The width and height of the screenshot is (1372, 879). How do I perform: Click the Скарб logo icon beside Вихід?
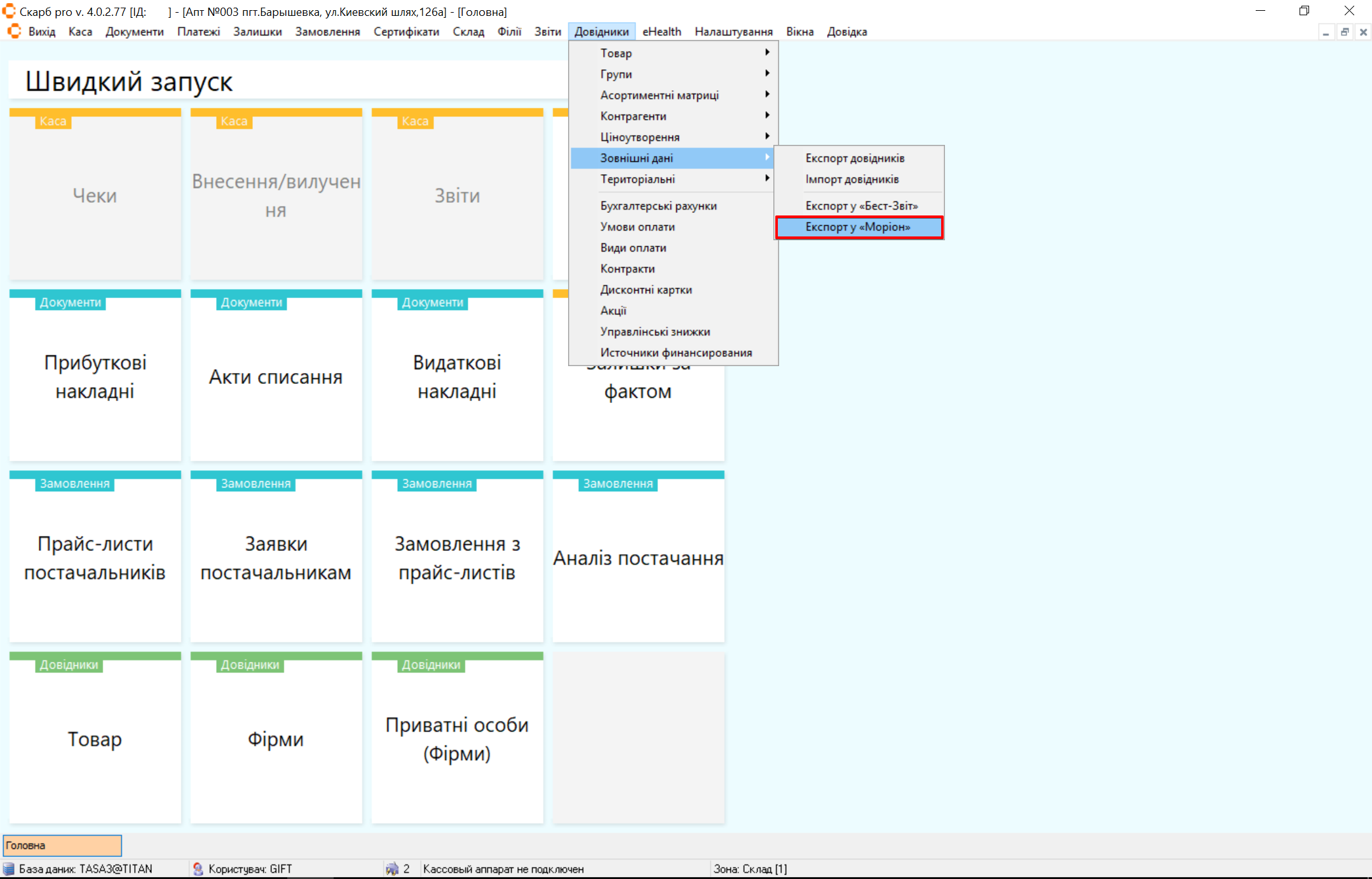click(14, 31)
